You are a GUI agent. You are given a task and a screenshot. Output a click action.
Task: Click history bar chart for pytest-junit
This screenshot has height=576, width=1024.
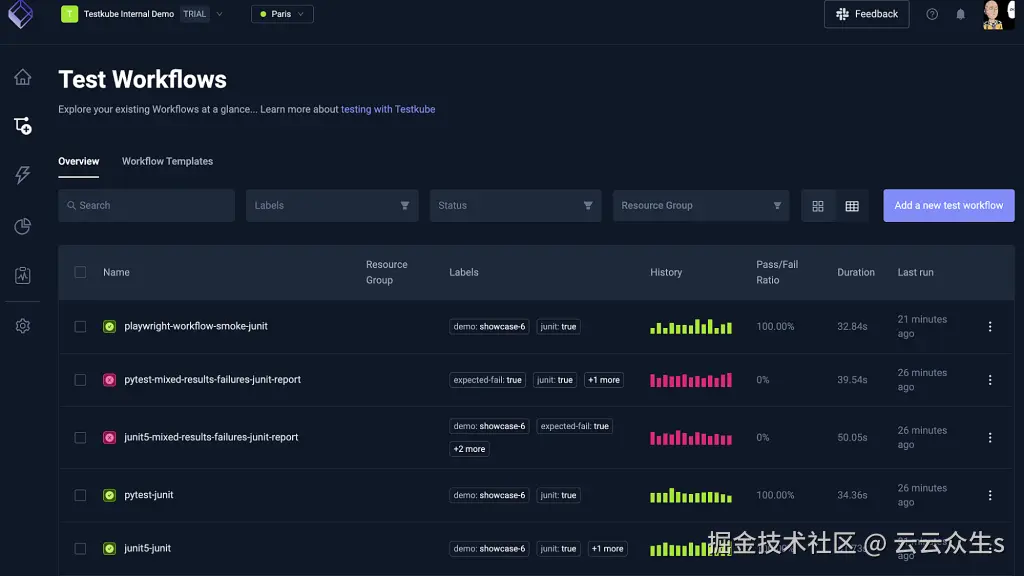(x=691, y=495)
